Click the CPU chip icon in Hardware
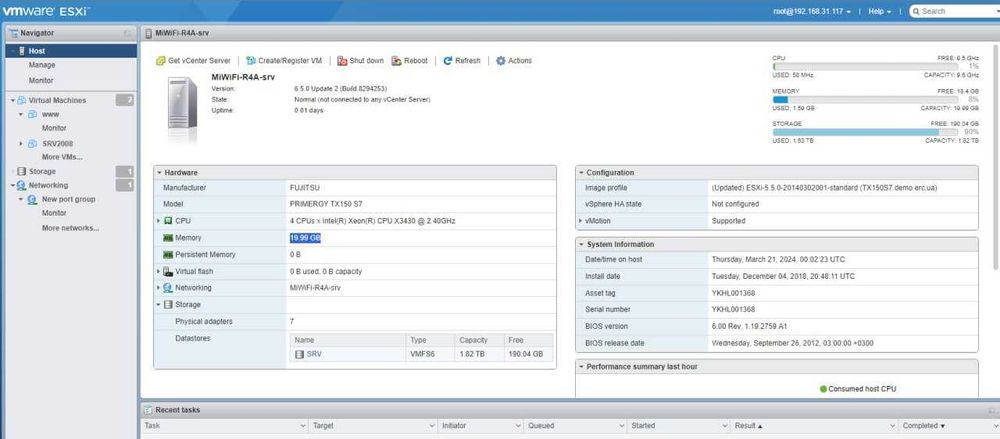Viewport: 1000px width, 439px height. [x=168, y=221]
